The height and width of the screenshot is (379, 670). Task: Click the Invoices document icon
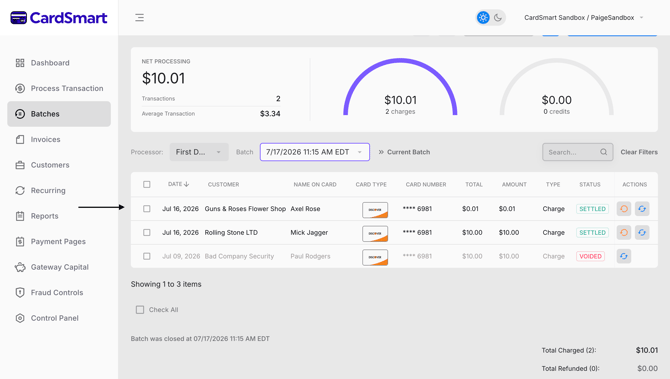[20, 139]
